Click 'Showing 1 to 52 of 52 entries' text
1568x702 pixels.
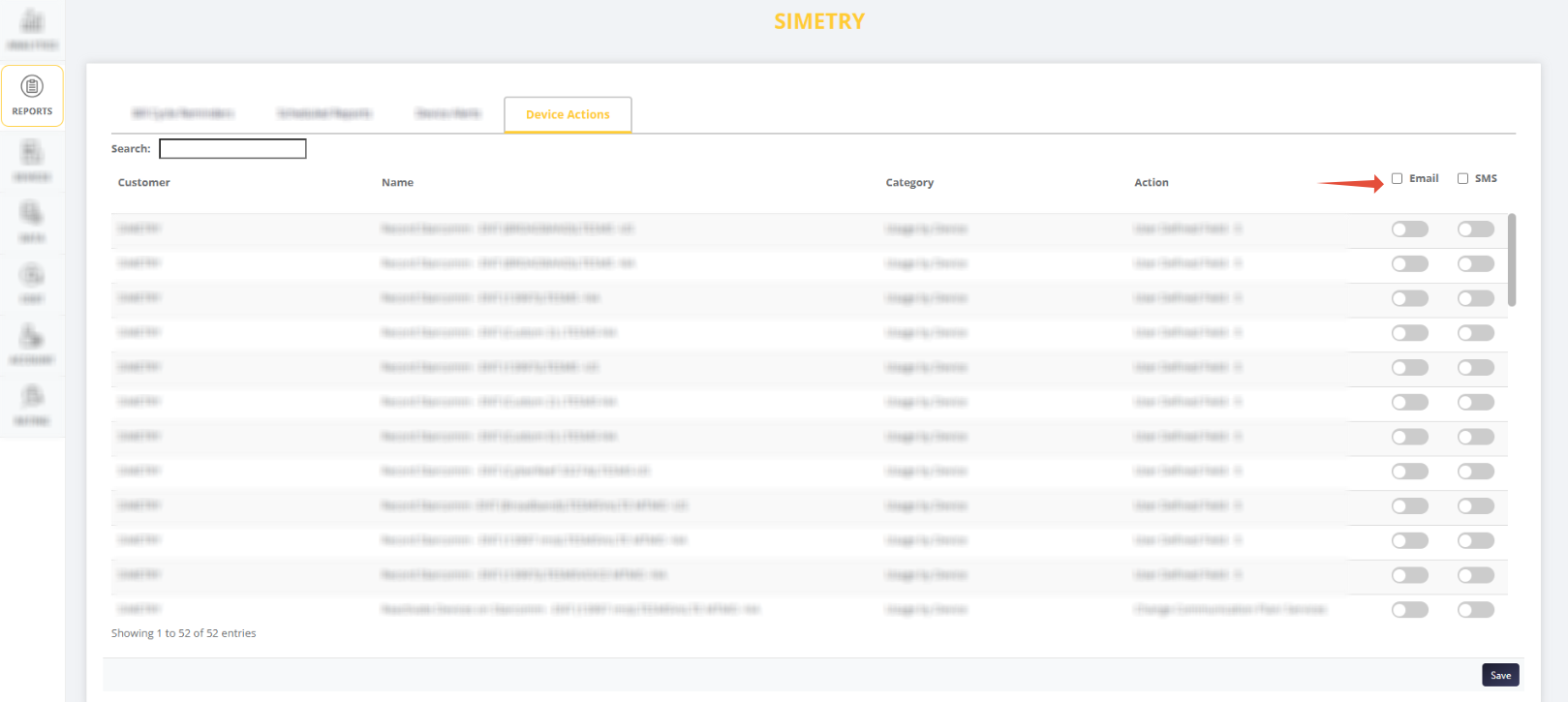click(x=184, y=633)
